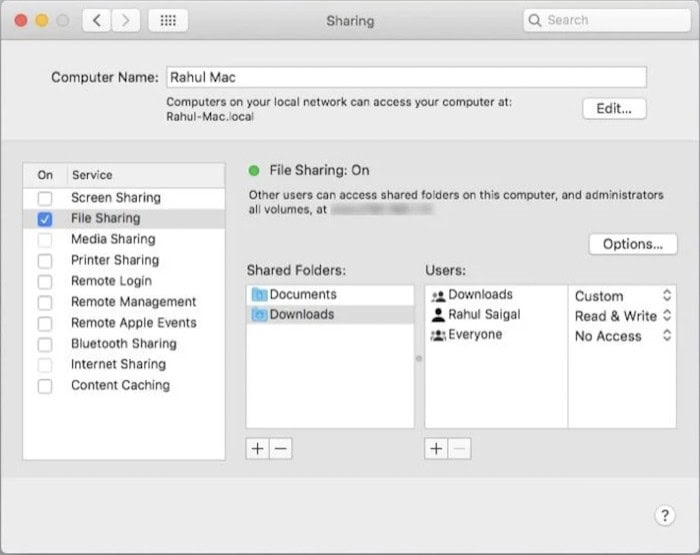Screen dimensions: 700x555
Task: Click the splitter handle between folder and user lists
Action: [x=419, y=358]
